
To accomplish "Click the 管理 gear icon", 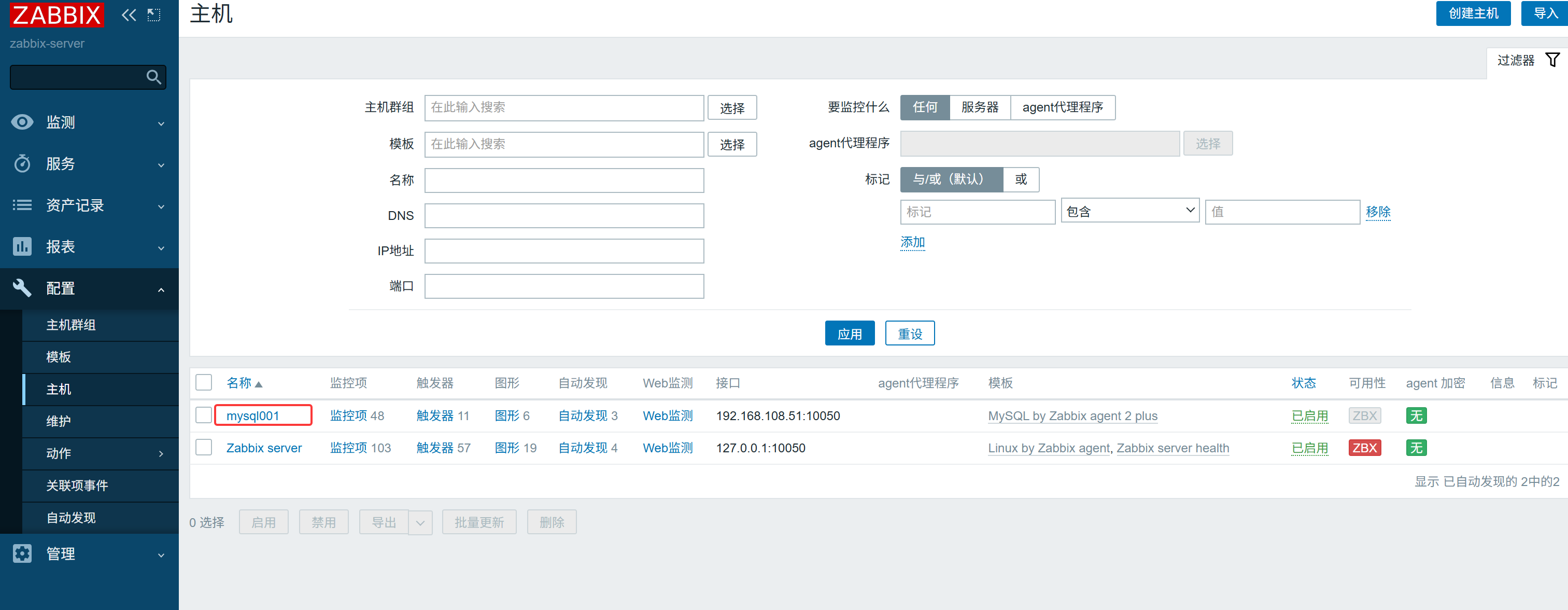I will [22, 554].
